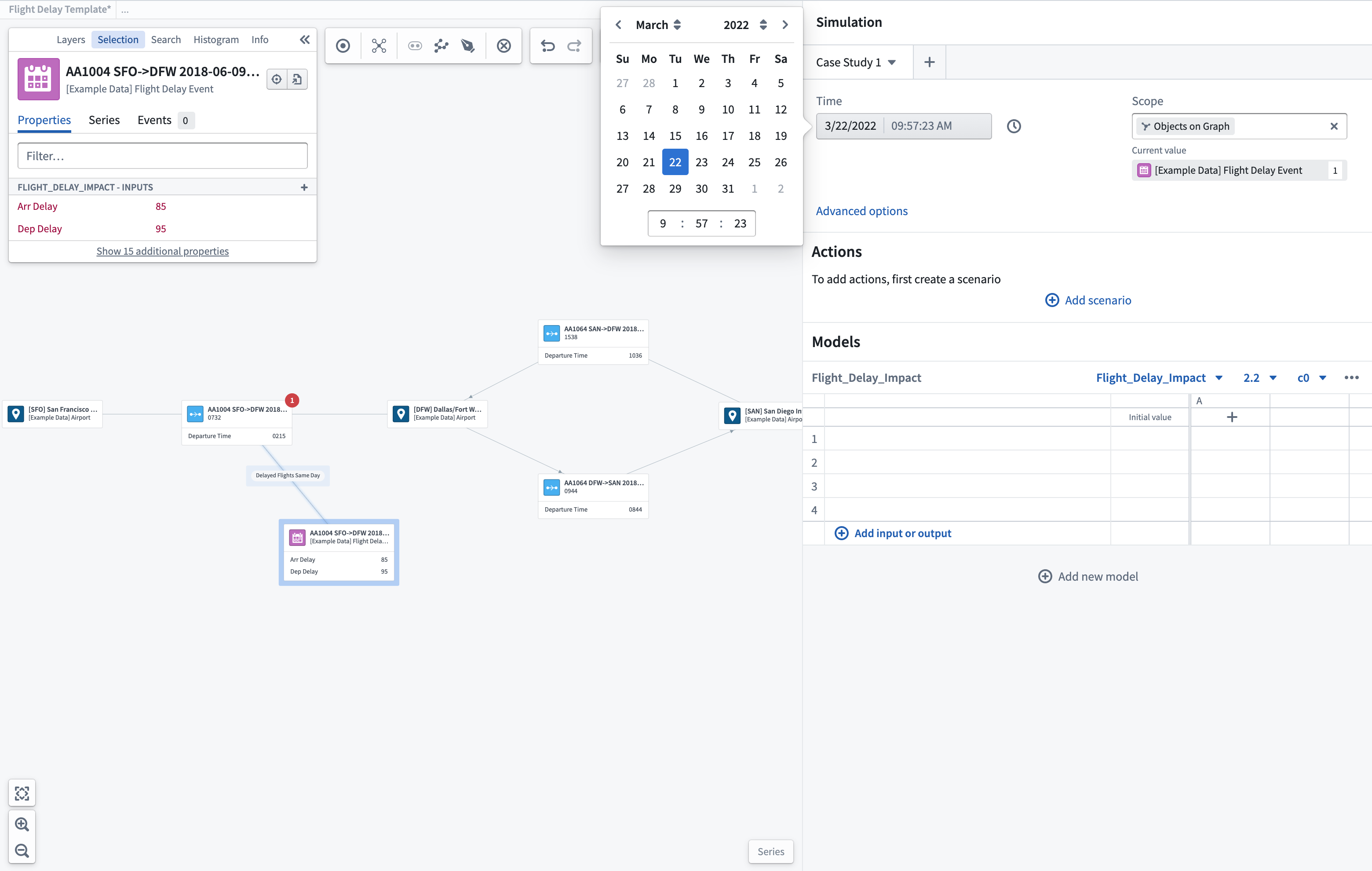The width and height of the screenshot is (1372, 871).
Task: Switch to the Events tab
Action: (155, 120)
